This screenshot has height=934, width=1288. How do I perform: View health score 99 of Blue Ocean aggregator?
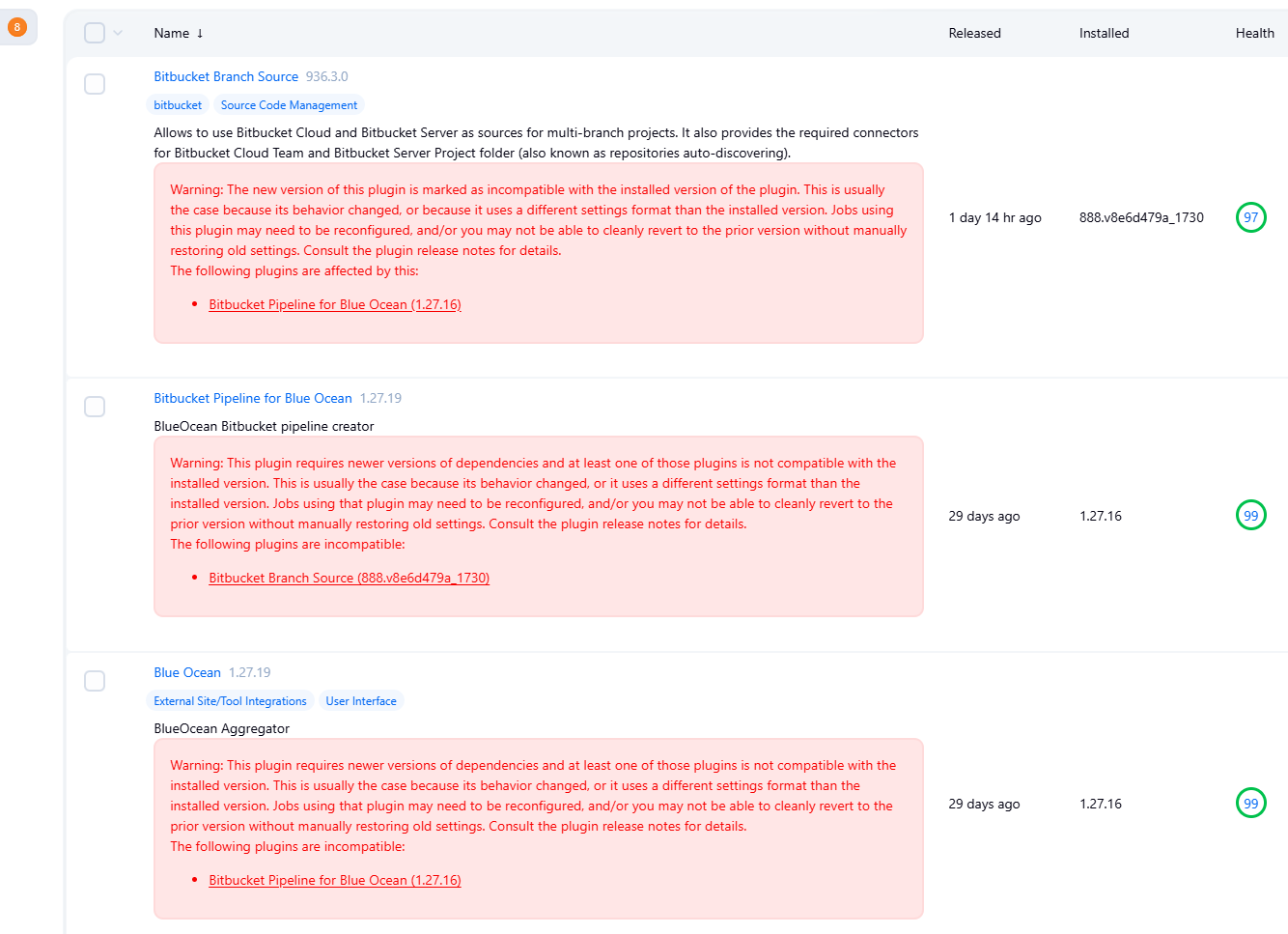(x=1250, y=804)
